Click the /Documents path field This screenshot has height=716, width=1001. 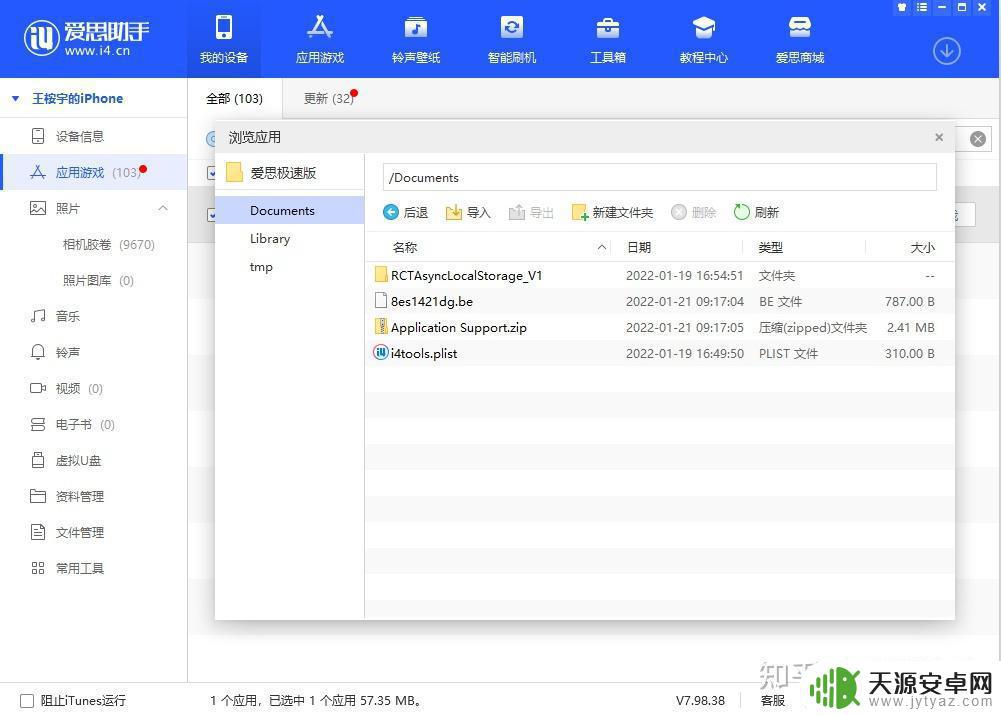click(659, 177)
